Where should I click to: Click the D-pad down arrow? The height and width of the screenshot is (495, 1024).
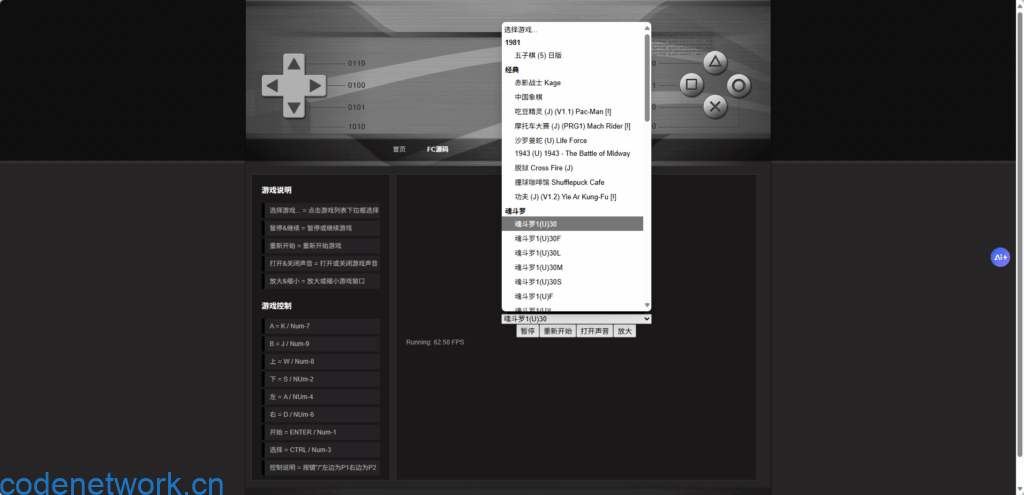294,107
